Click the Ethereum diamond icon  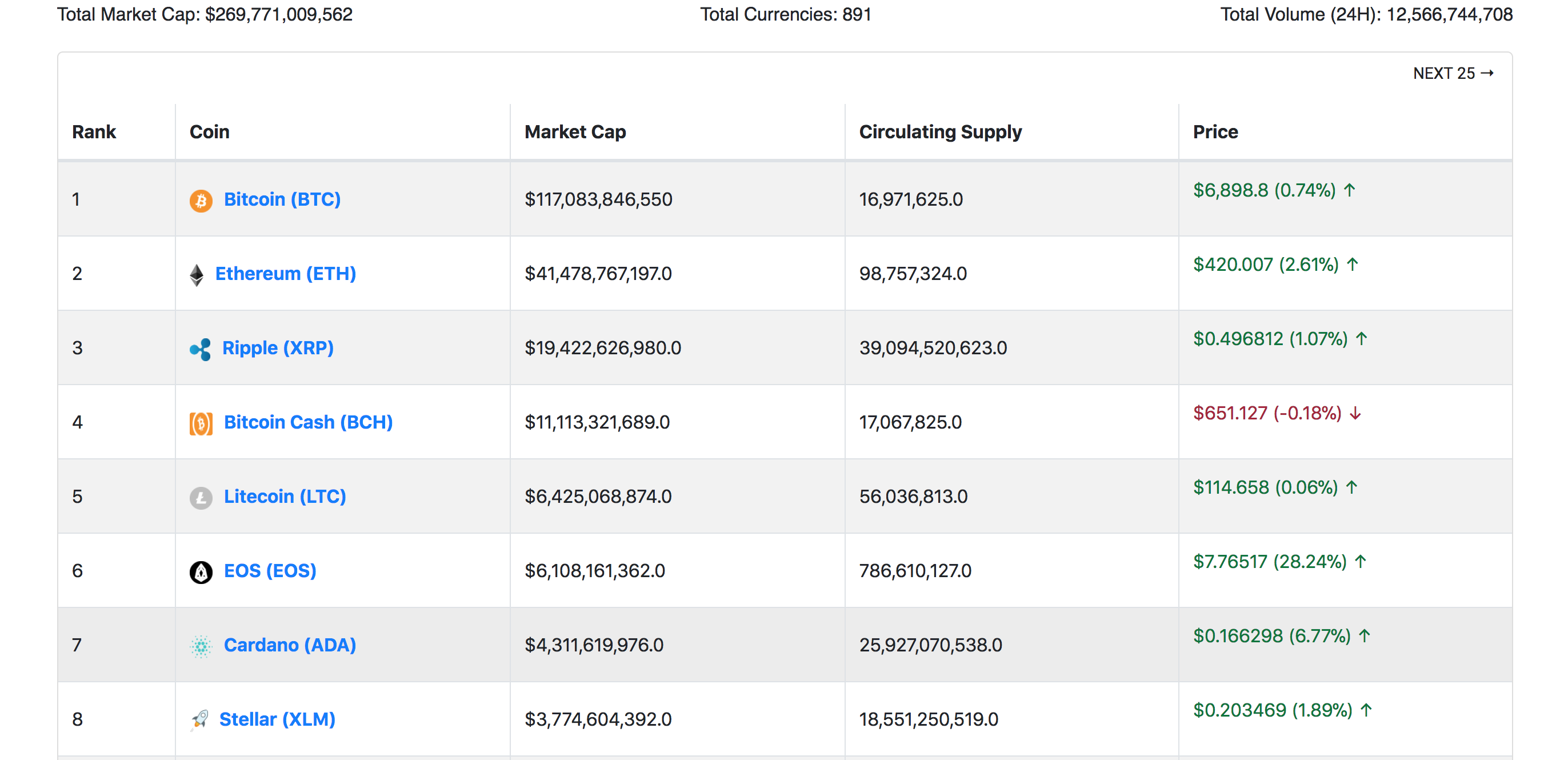pyautogui.click(x=197, y=275)
